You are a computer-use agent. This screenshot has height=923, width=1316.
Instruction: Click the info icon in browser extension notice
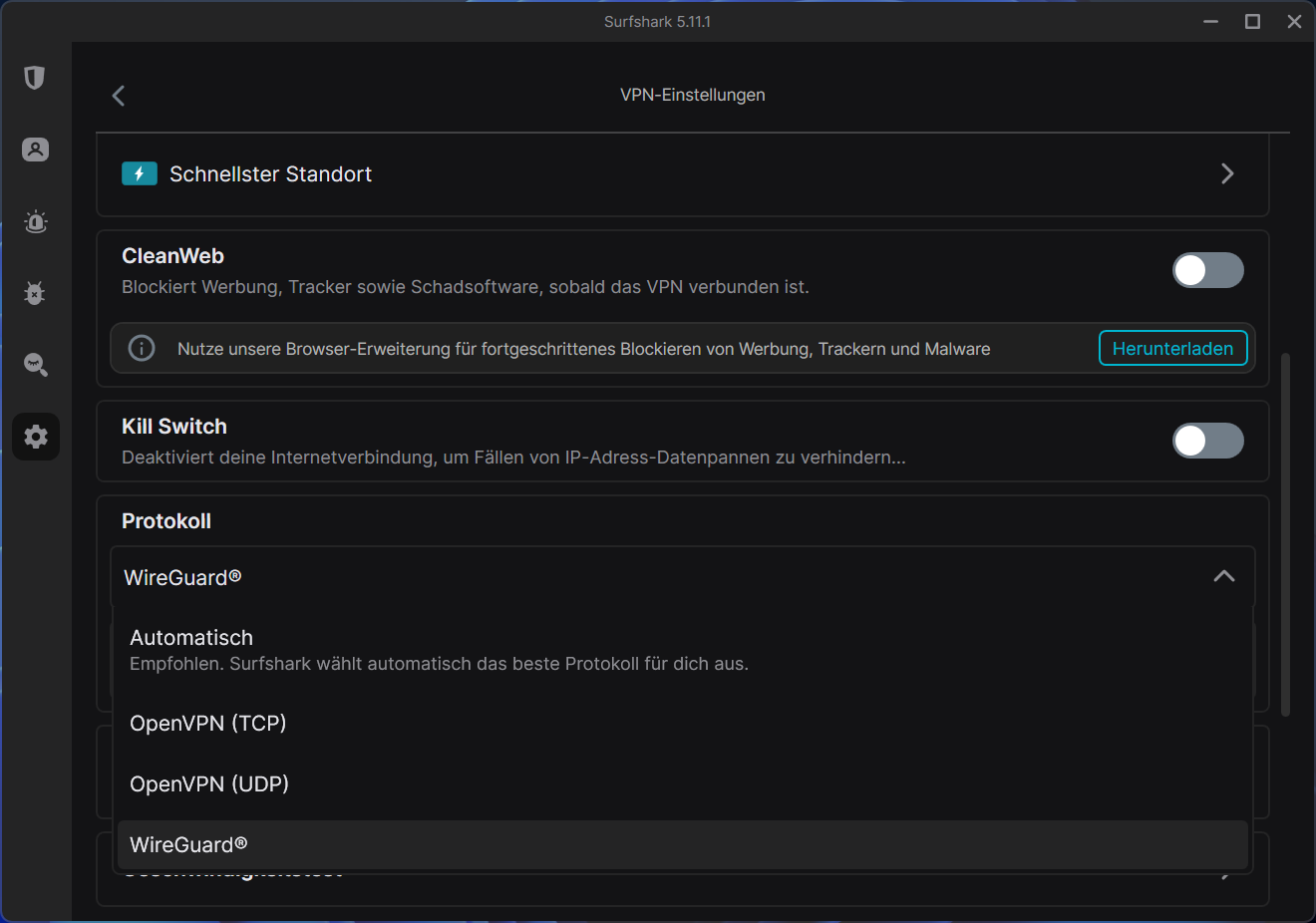pyautogui.click(x=142, y=348)
